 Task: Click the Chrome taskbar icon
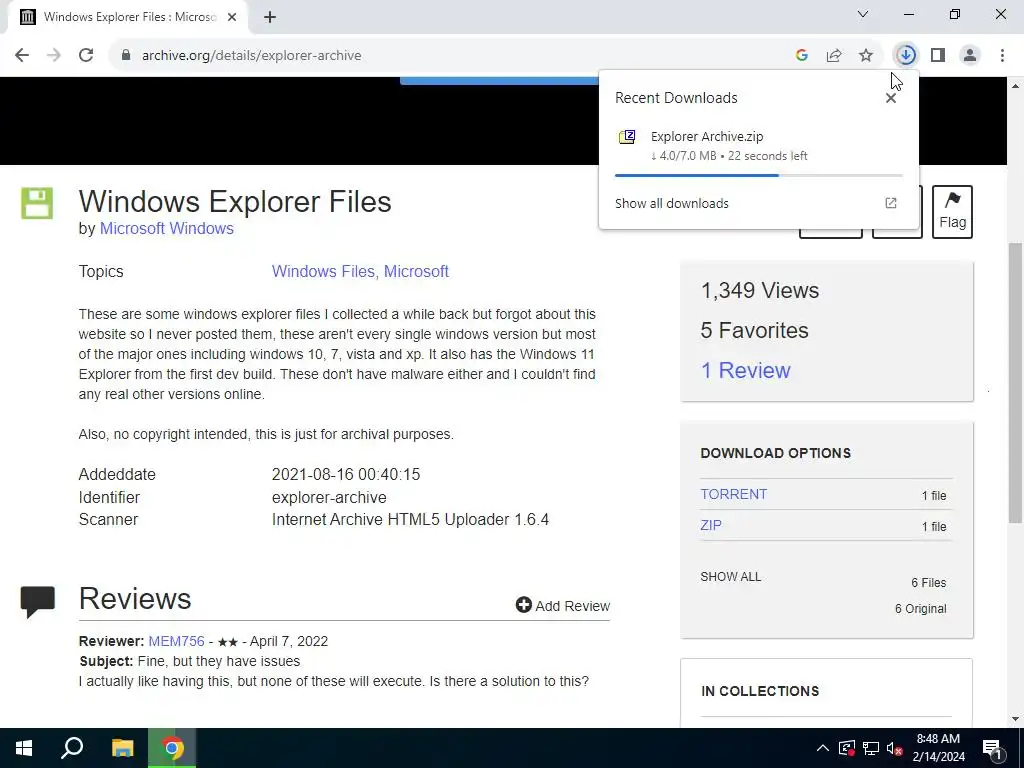pos(172,748)
